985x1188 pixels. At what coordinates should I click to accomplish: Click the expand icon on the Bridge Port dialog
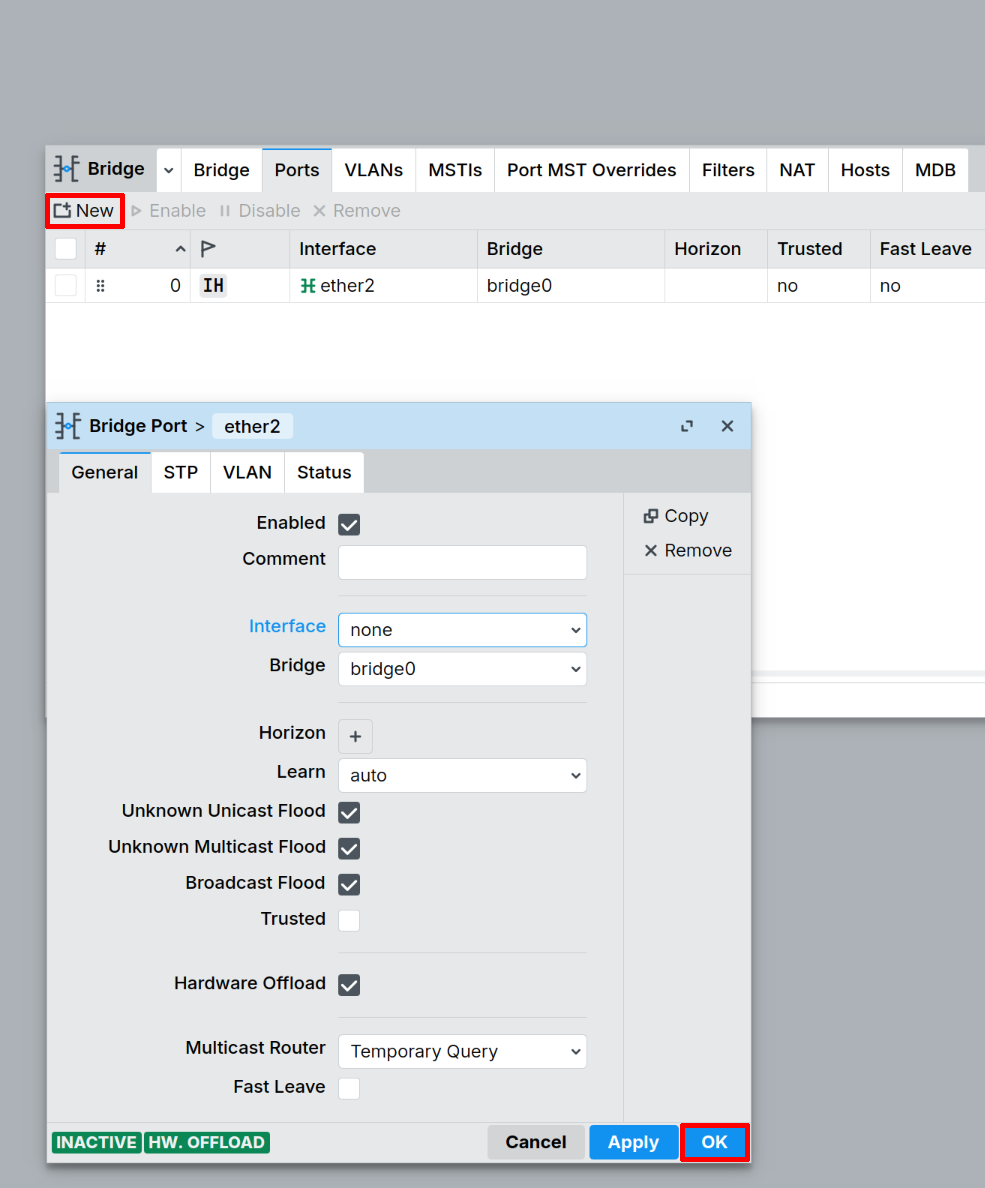[x=687, y=425]
